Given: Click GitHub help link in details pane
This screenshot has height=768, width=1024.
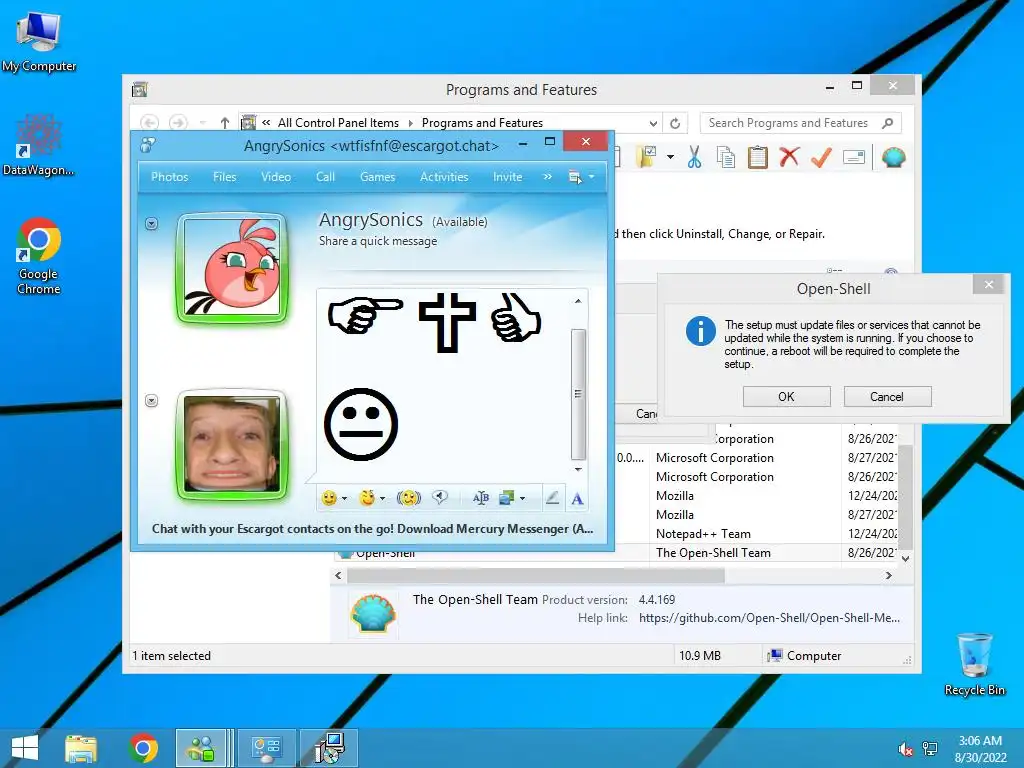Looking at the screenshot, I should tap(769, 618).
